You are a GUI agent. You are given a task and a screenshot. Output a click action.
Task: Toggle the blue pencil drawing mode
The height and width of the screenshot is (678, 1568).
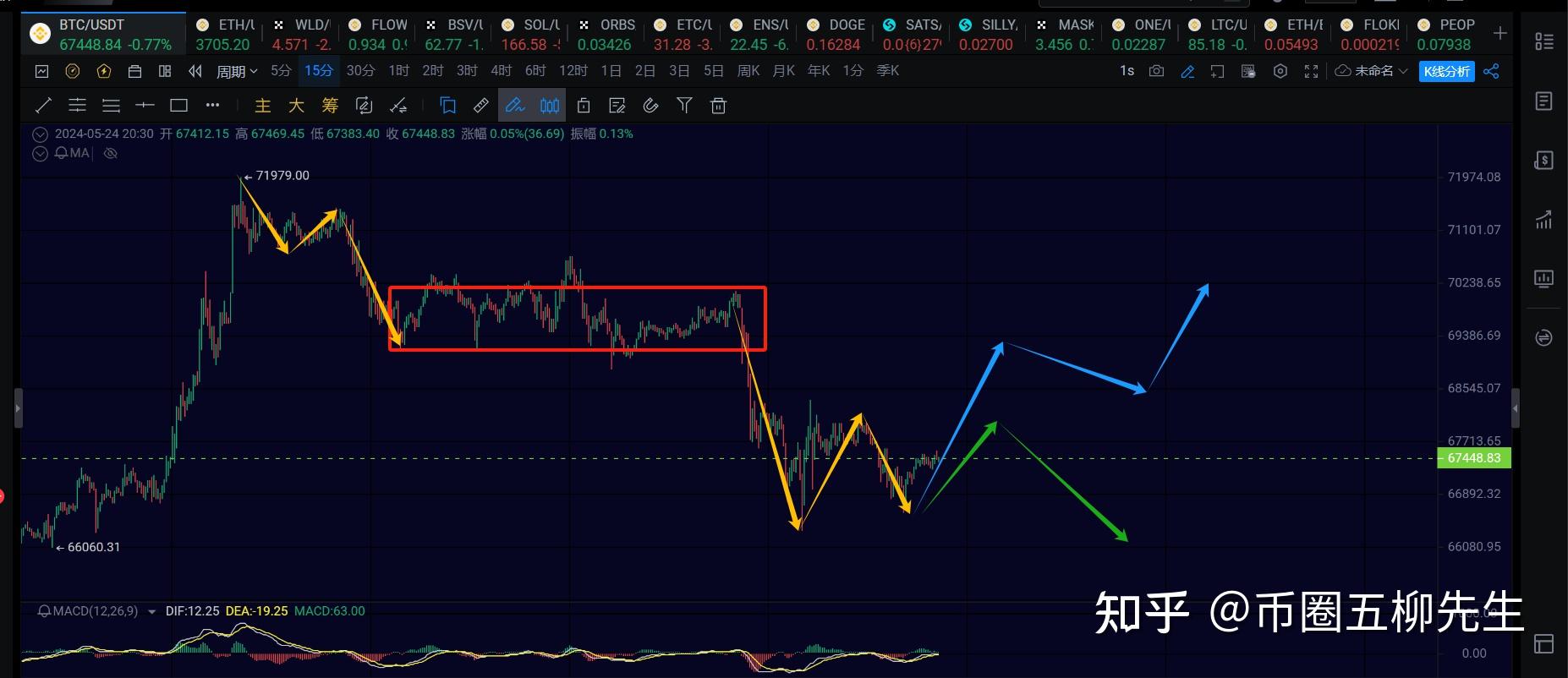pos(515,106)
